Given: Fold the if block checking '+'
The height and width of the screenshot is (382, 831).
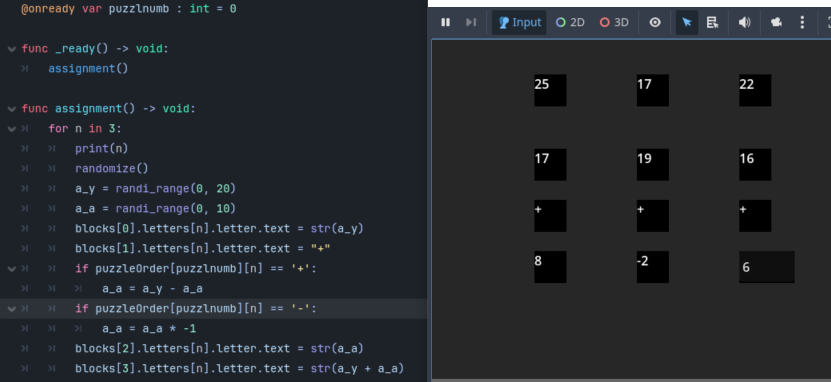Looking at the screenshot, I should tap(12, 269).
